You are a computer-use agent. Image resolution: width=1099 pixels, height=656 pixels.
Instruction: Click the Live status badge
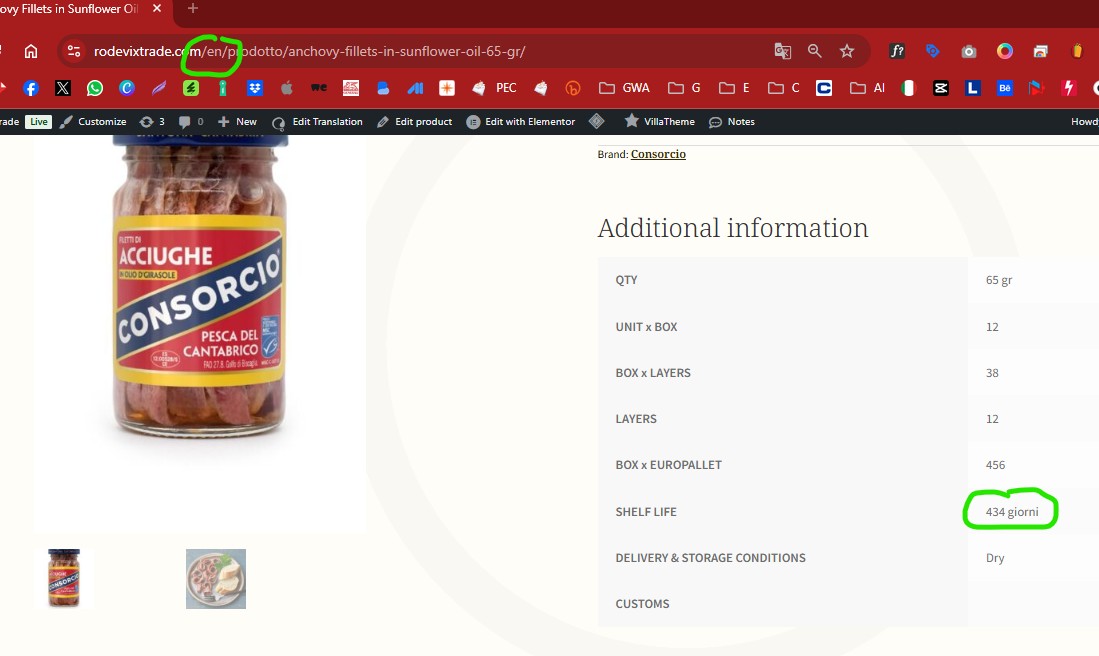(x=39, y=121)
